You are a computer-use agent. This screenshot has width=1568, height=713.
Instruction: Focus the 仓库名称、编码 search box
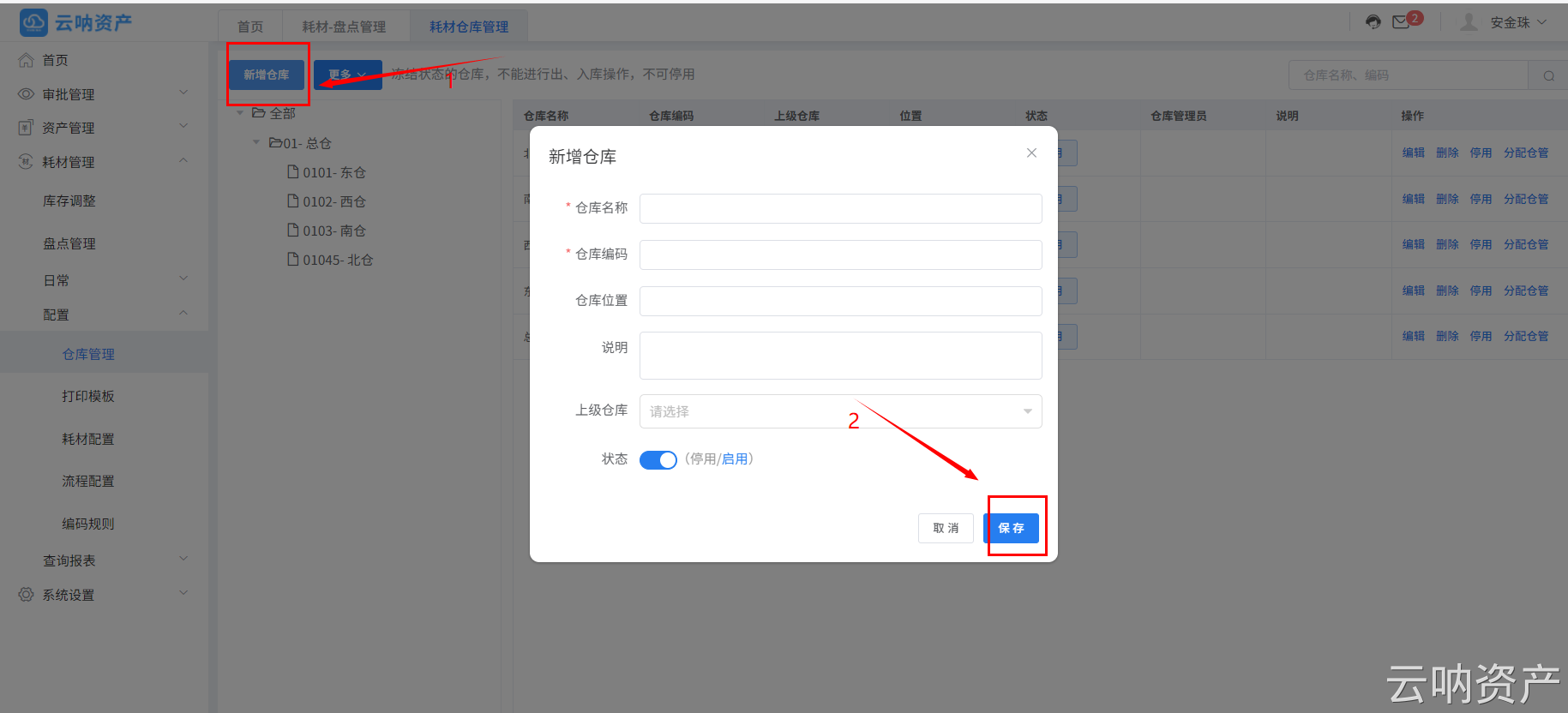(x=1409, y=75)
